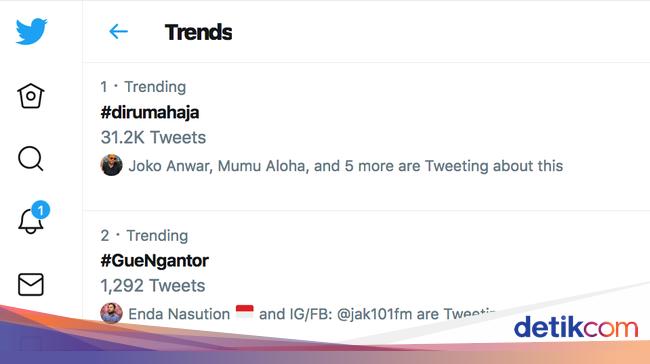Click the blue notification badge showing 1
The height and width of the screenshot is (364, 650).
click(41, 210)
